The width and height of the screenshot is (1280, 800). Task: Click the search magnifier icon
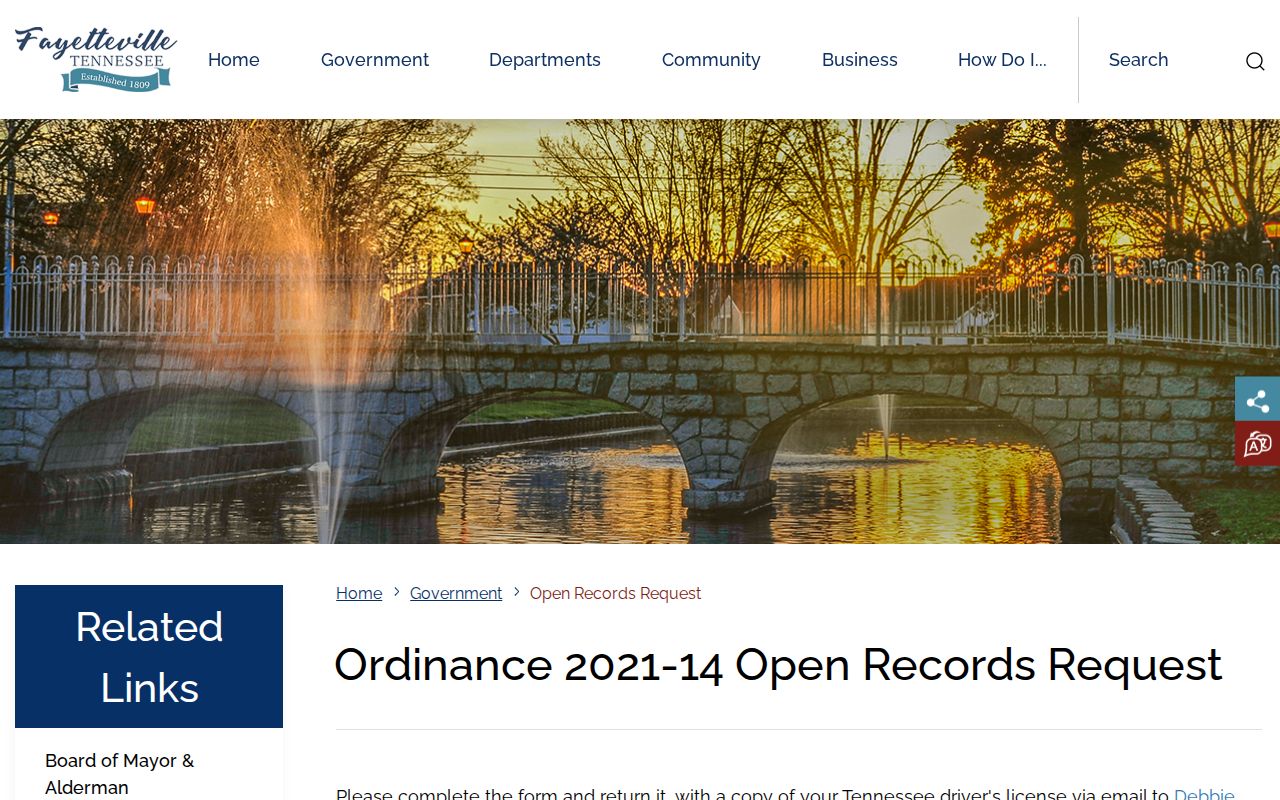point(1255,61)
